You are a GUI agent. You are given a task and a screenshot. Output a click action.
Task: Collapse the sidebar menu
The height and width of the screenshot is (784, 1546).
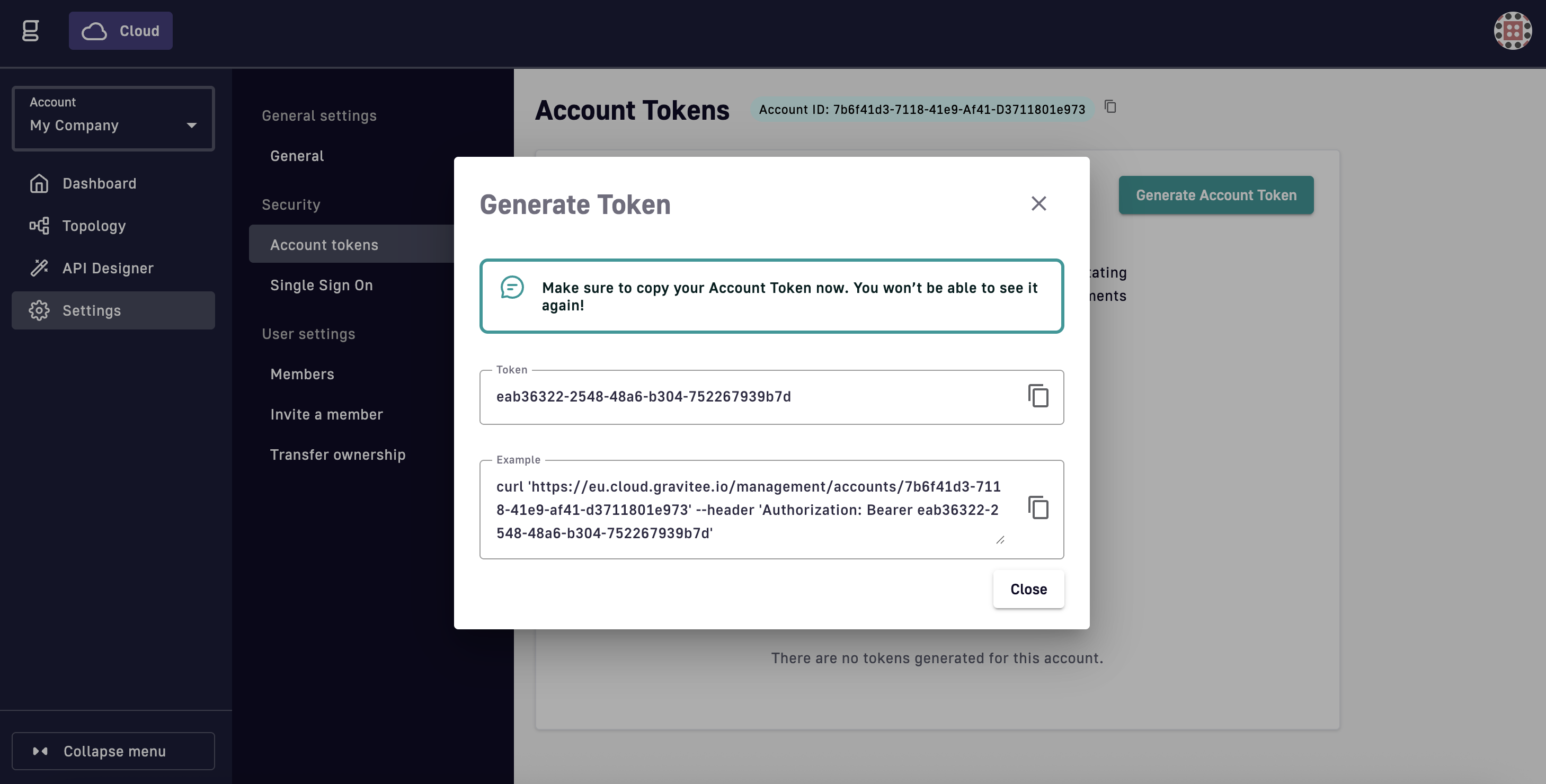click(113, 751)
